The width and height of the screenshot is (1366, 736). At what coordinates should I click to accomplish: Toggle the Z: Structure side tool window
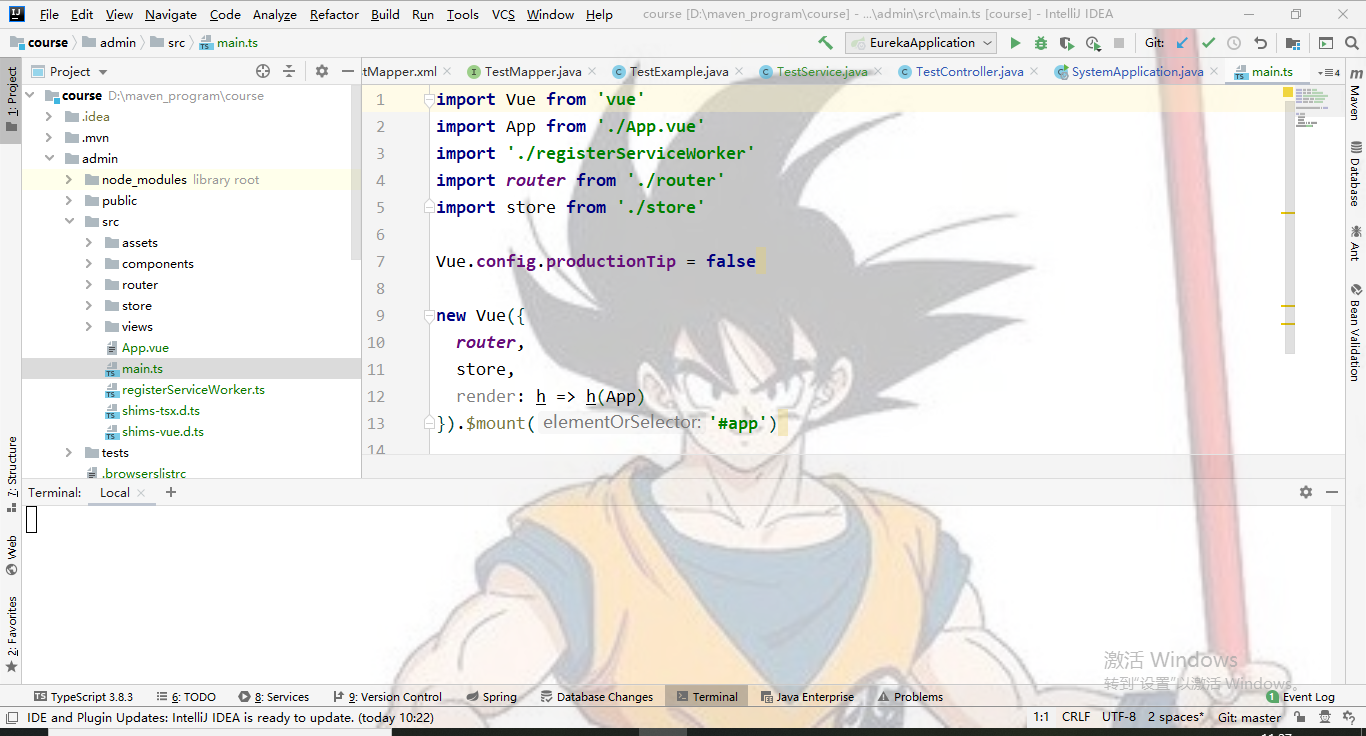(11, 474)
